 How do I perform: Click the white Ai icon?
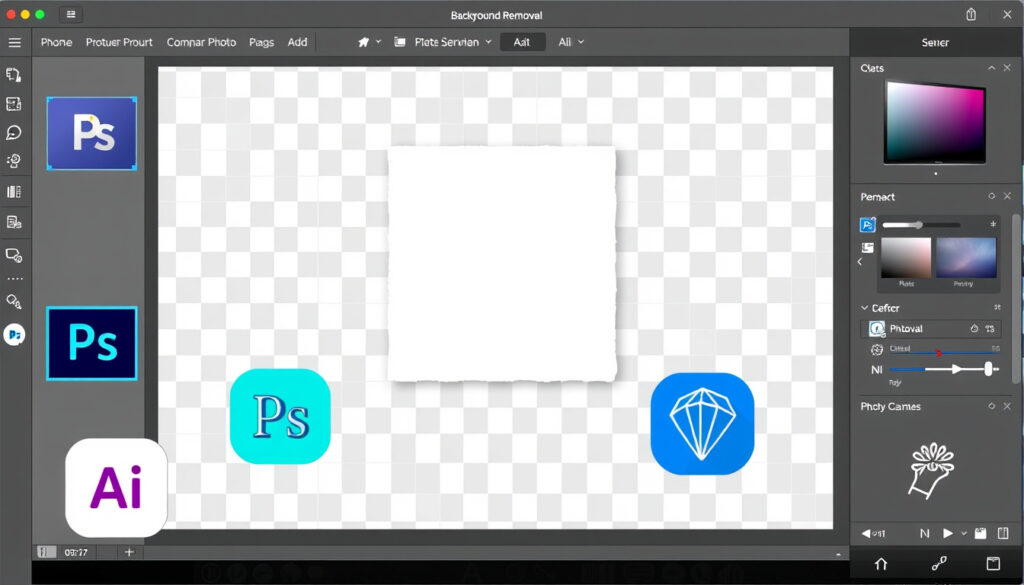pyautogui.click(x=116, y=487)
